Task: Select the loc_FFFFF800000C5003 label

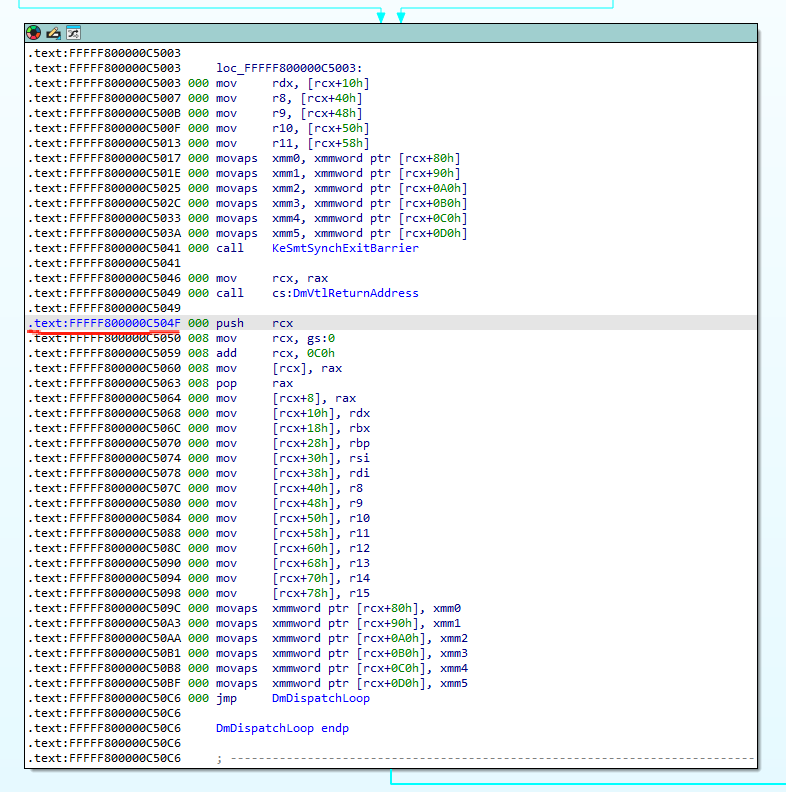Action: 281,68
